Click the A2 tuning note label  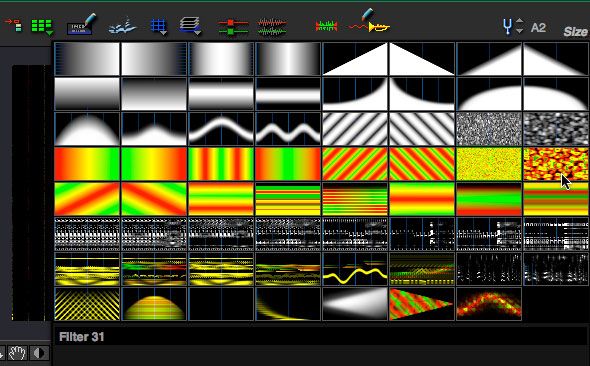(x=538, y=27)
